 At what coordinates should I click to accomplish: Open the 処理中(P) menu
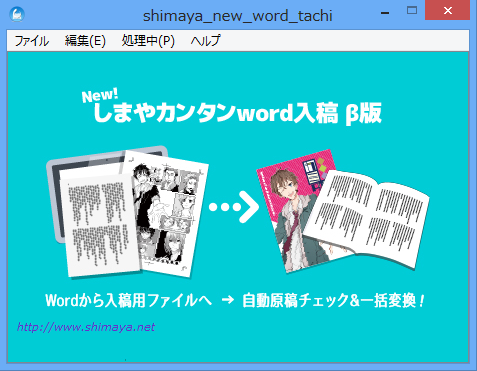click(x=148, y=41)
